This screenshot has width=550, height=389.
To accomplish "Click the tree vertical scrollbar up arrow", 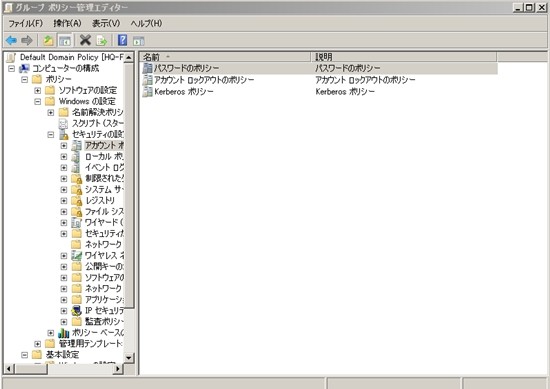I will pyautogui.click(x=129, y=57).
